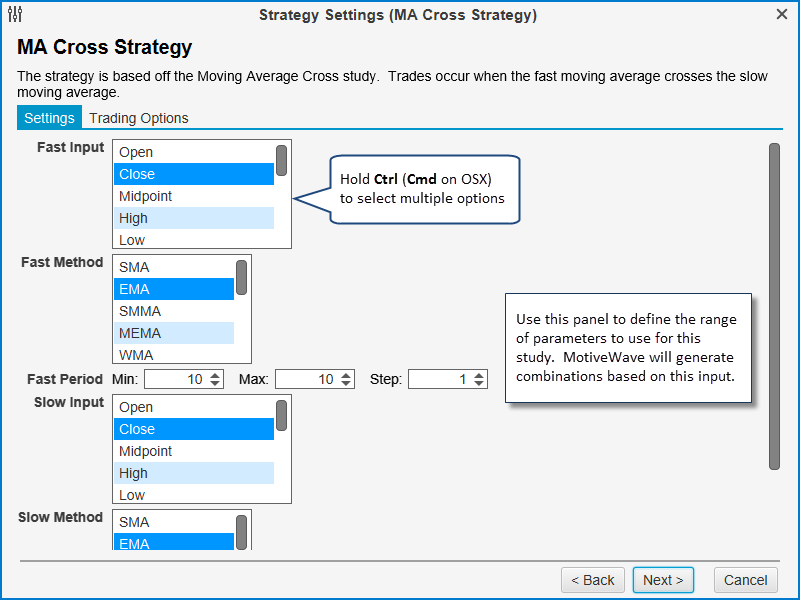This screenshot has width=800, height=600.
Task: Choose Midpoint in Fast Input list
Action: 193,196
